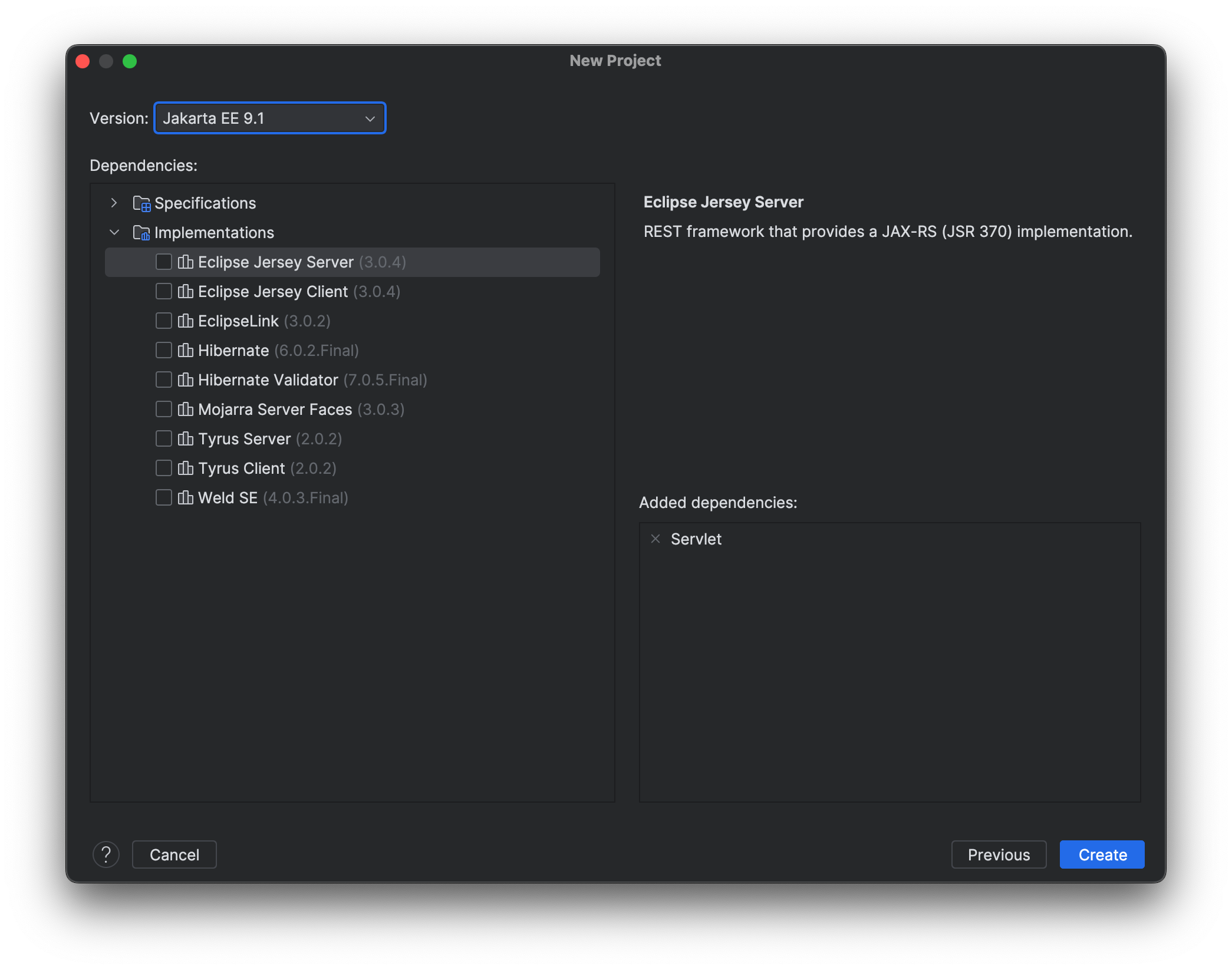Enable the EclipseLink checkbox
The image size is (1232, 970).
point(163,321)
